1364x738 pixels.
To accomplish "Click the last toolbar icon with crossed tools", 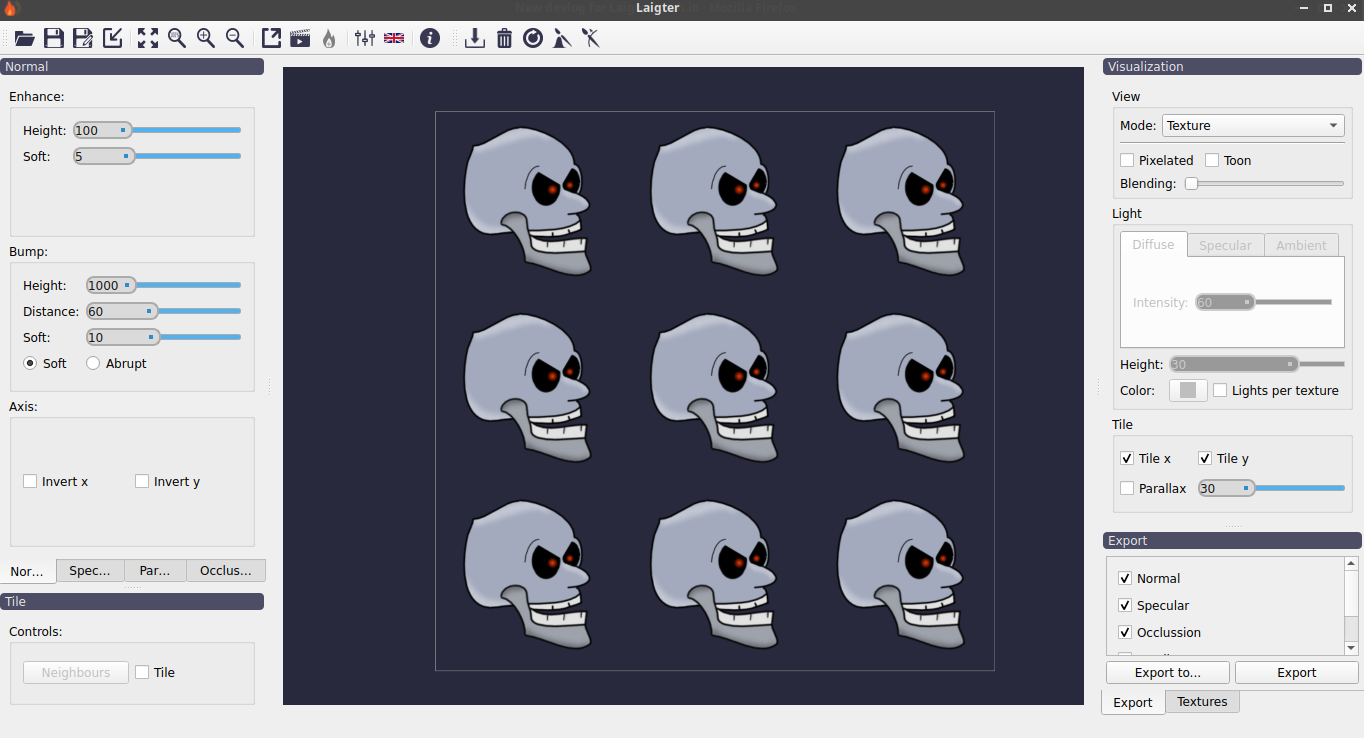I will (591, 38).
